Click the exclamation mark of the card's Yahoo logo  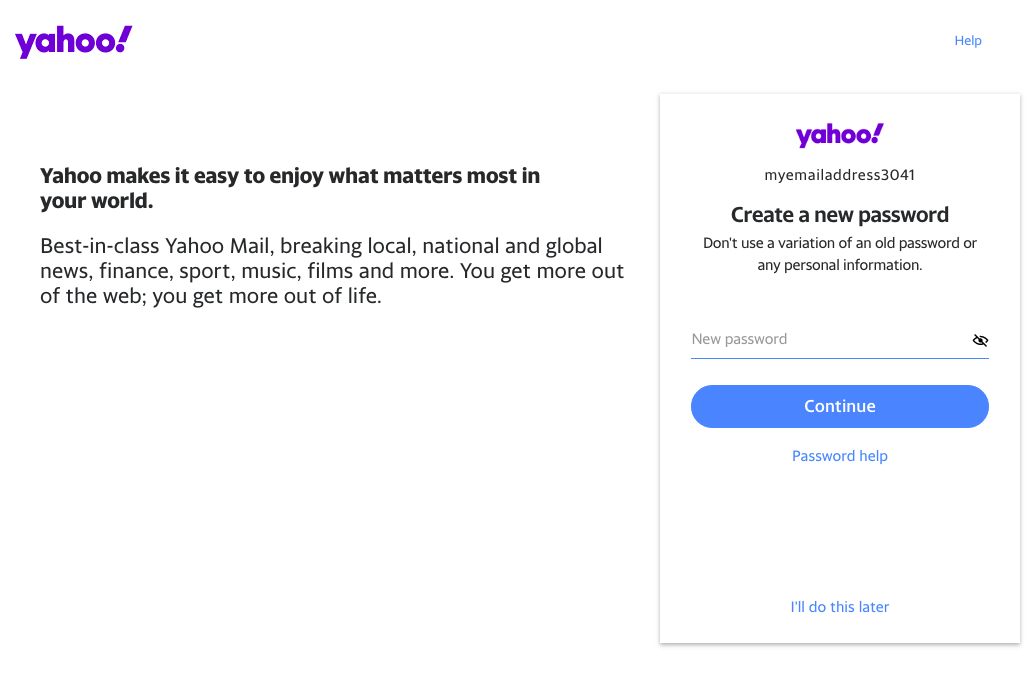tap(877, 133)
